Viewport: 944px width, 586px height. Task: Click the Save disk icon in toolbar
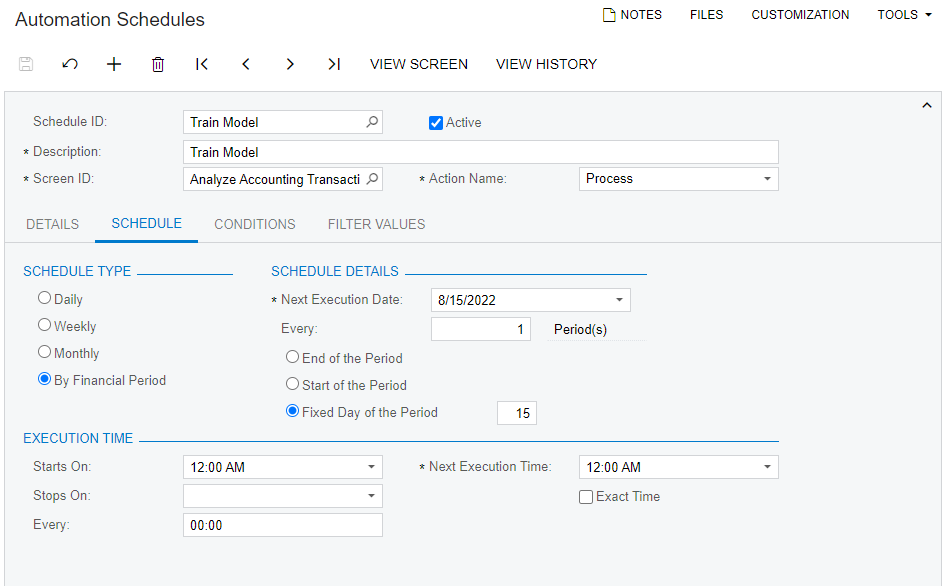pyautogui.click(x=26, y=64)
